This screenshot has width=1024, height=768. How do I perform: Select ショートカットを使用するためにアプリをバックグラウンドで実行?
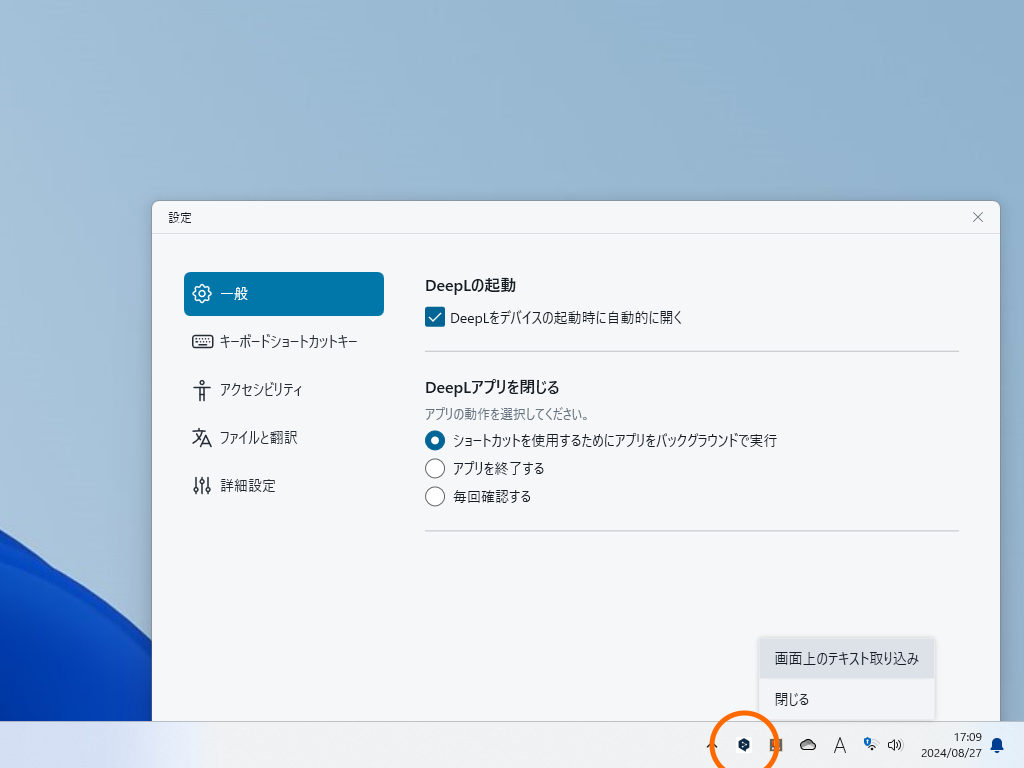coord(435,440)
